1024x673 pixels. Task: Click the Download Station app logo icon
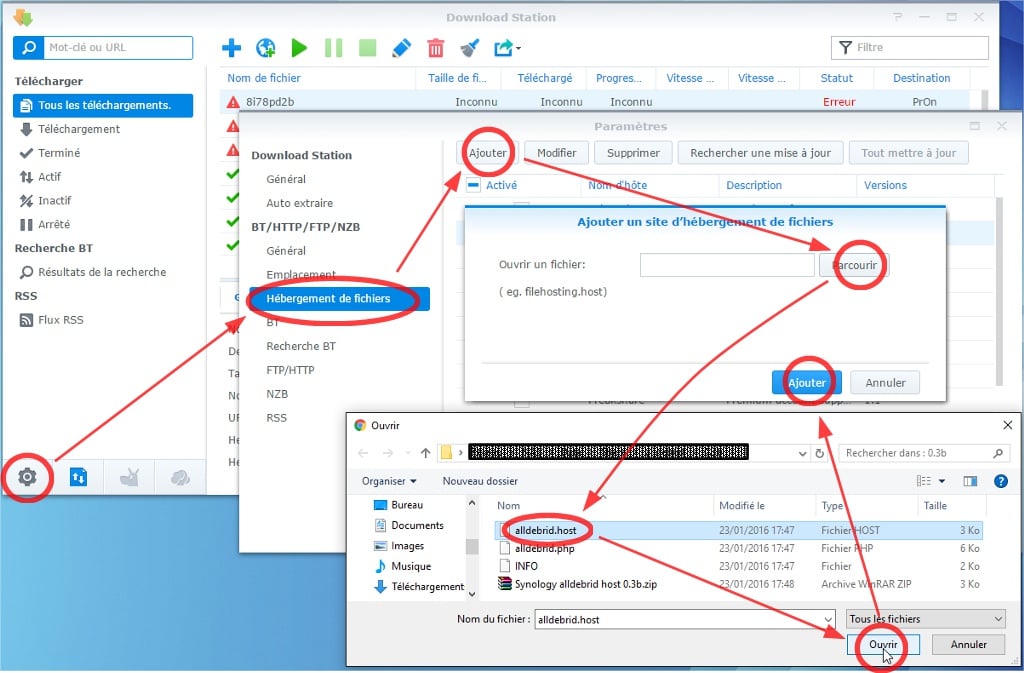23,18
